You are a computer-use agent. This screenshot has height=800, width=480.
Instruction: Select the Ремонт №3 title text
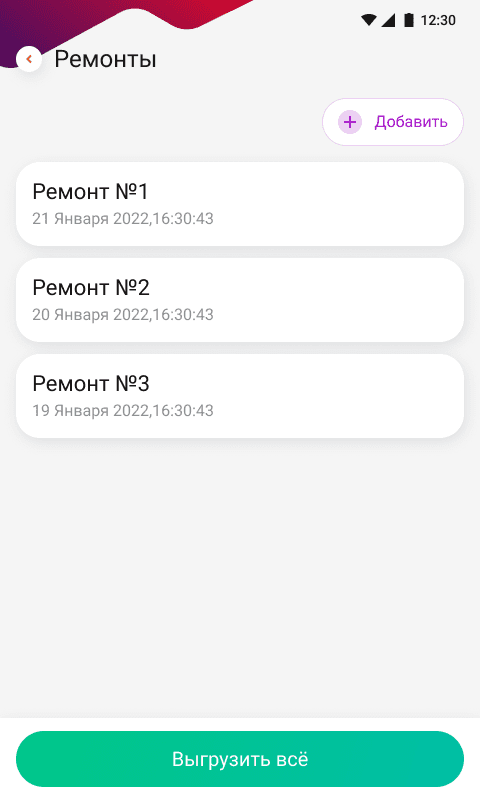pos(91,384)
